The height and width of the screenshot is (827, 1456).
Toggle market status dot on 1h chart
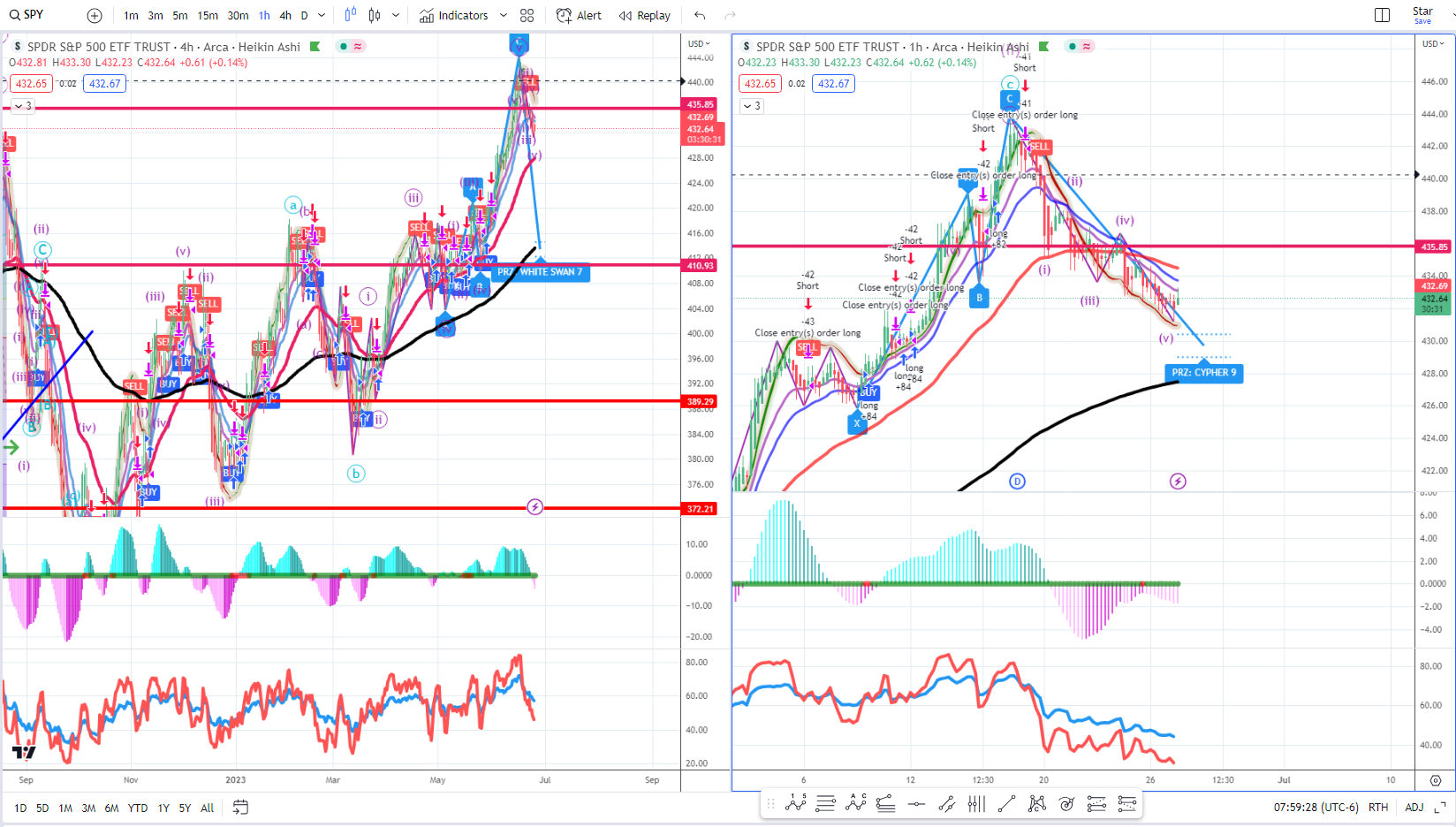[1072, 47]
